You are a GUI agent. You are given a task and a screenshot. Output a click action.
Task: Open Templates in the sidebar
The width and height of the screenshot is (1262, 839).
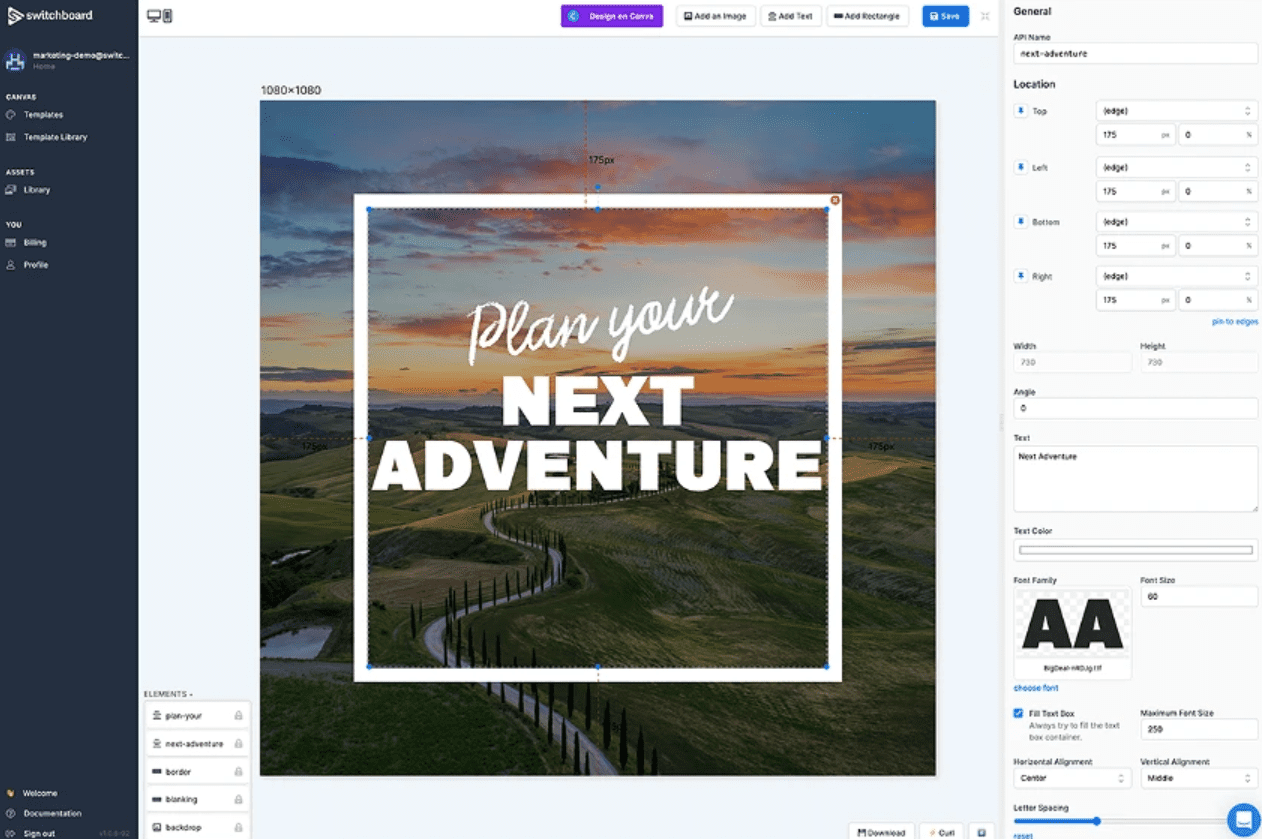(x=43, y=115)
